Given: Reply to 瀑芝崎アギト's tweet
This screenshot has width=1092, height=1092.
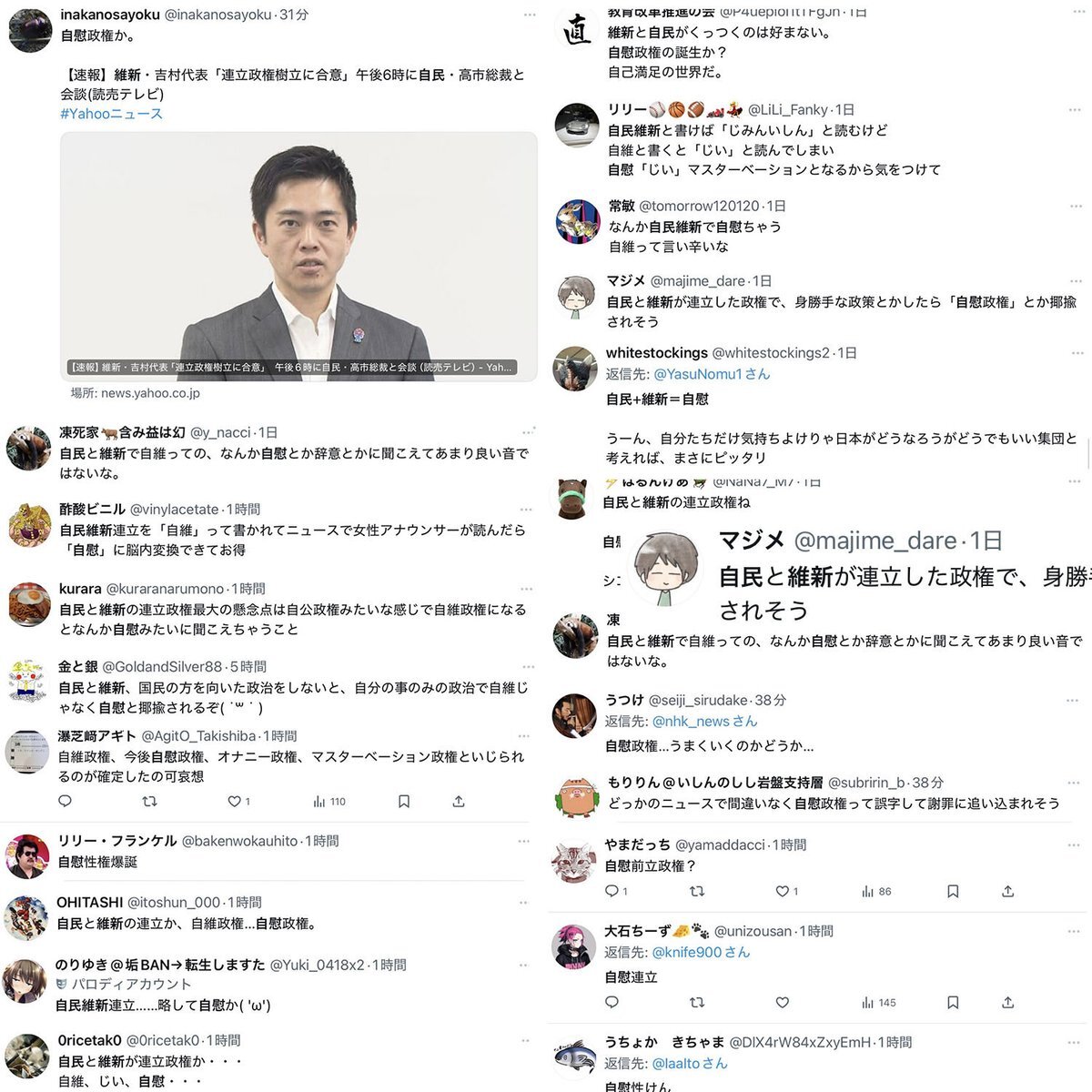Looking at the screenshot, I should [x=65, y=802].
